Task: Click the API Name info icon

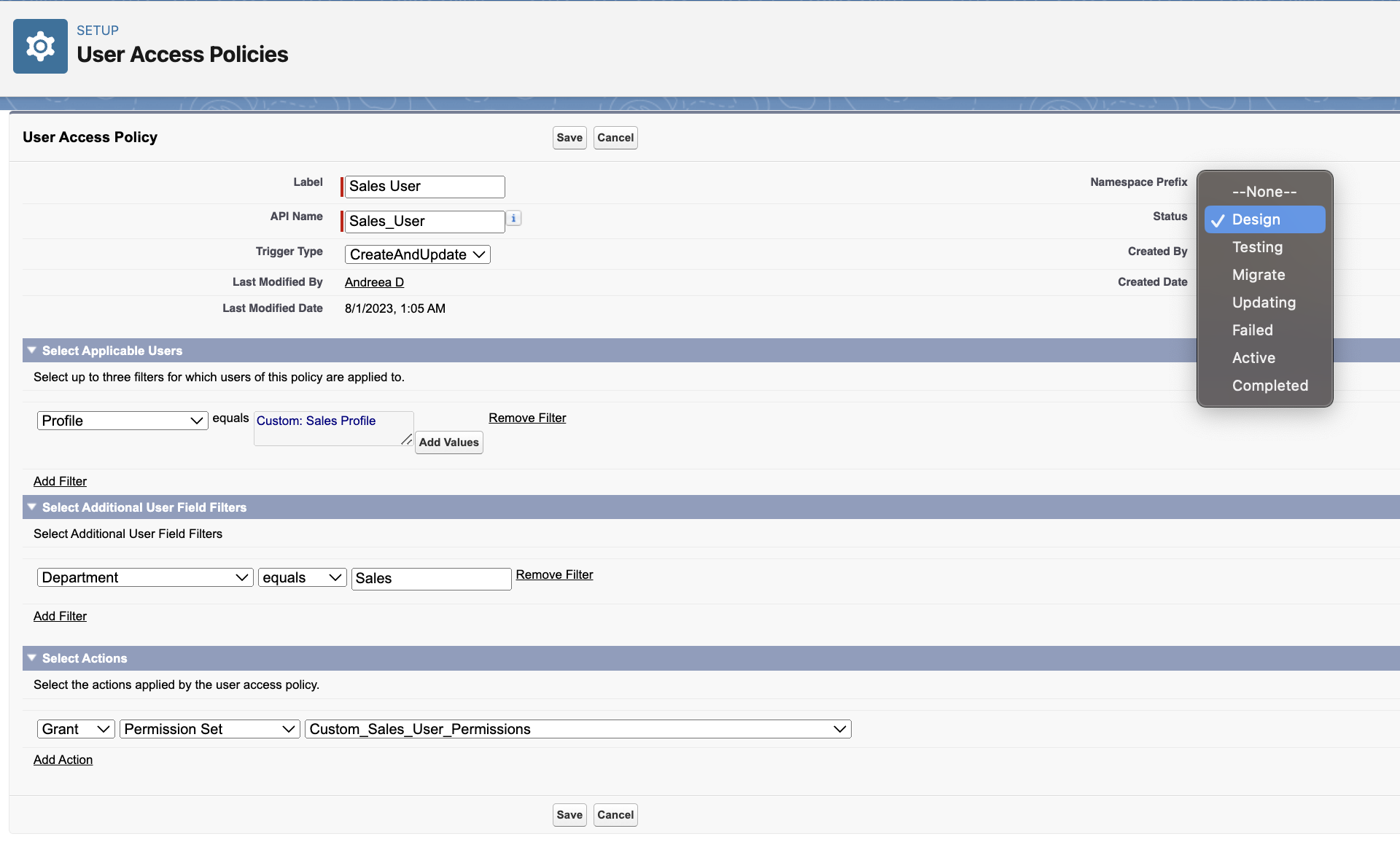Action: pos(514,218)
